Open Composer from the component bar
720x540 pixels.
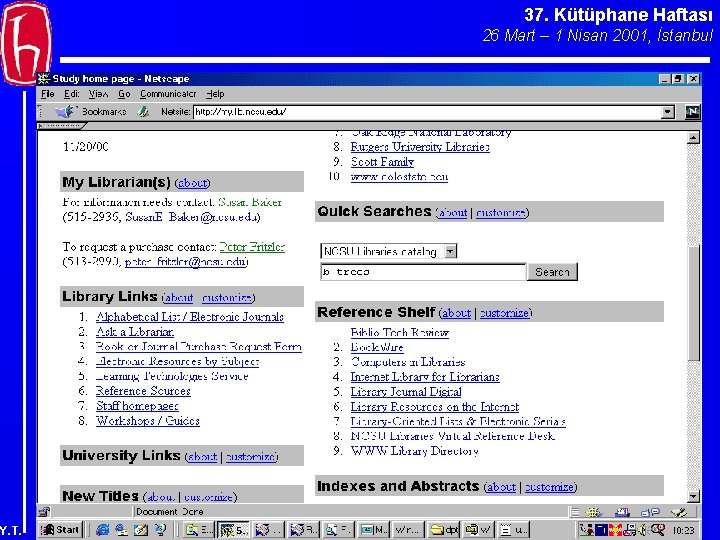679,512
